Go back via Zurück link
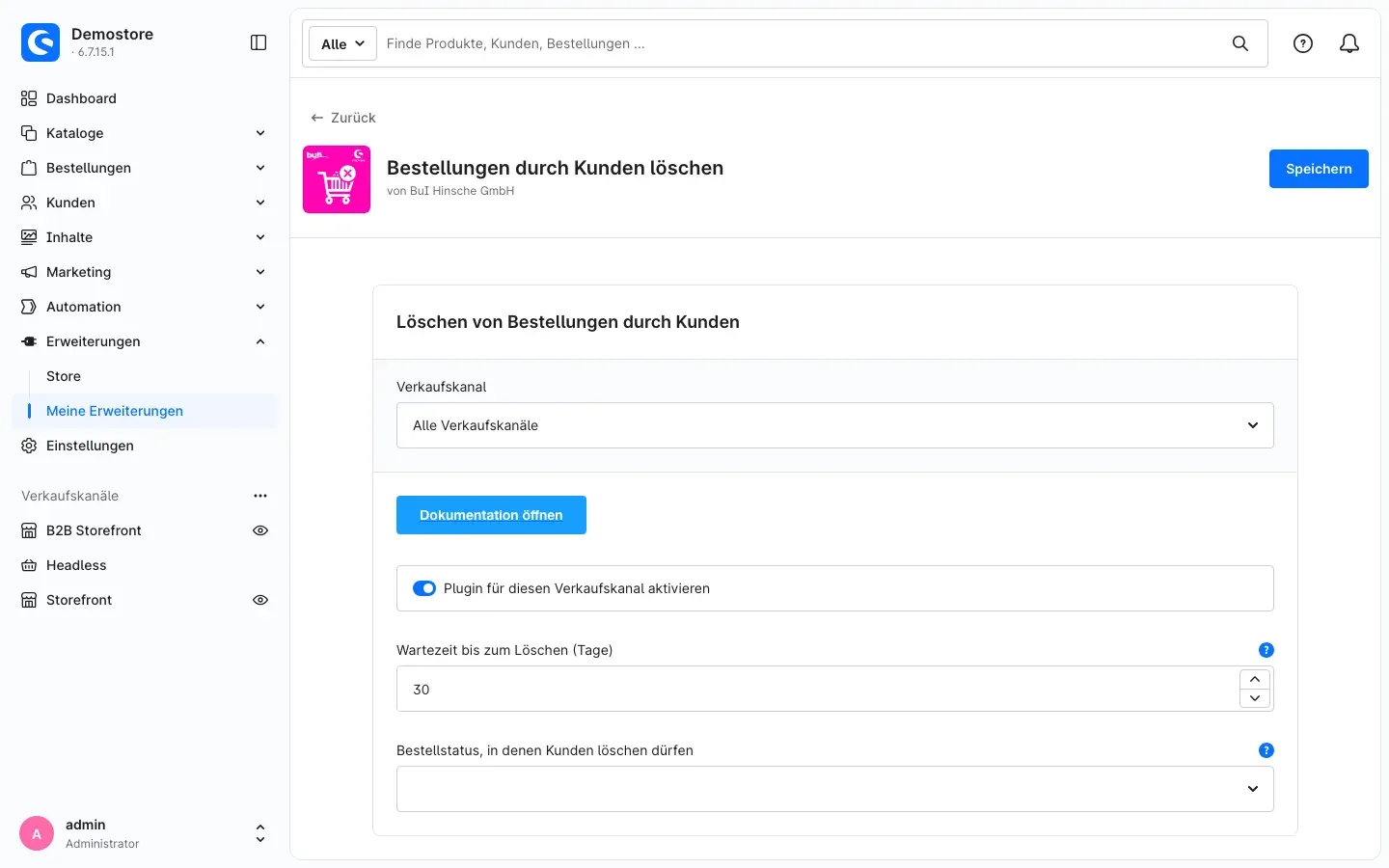 [343, 118]
